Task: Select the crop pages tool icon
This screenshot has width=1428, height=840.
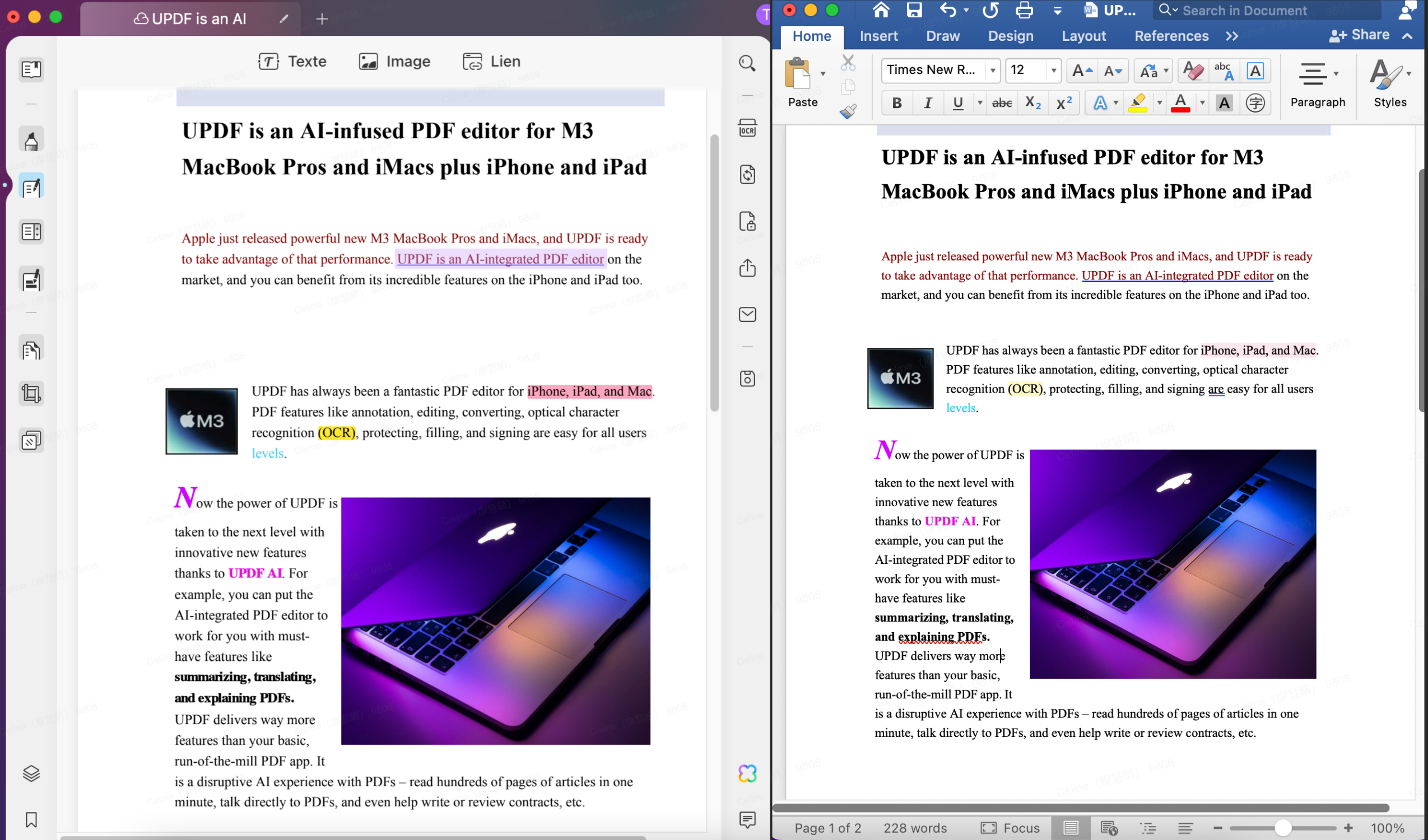Action: coord(31,393)
